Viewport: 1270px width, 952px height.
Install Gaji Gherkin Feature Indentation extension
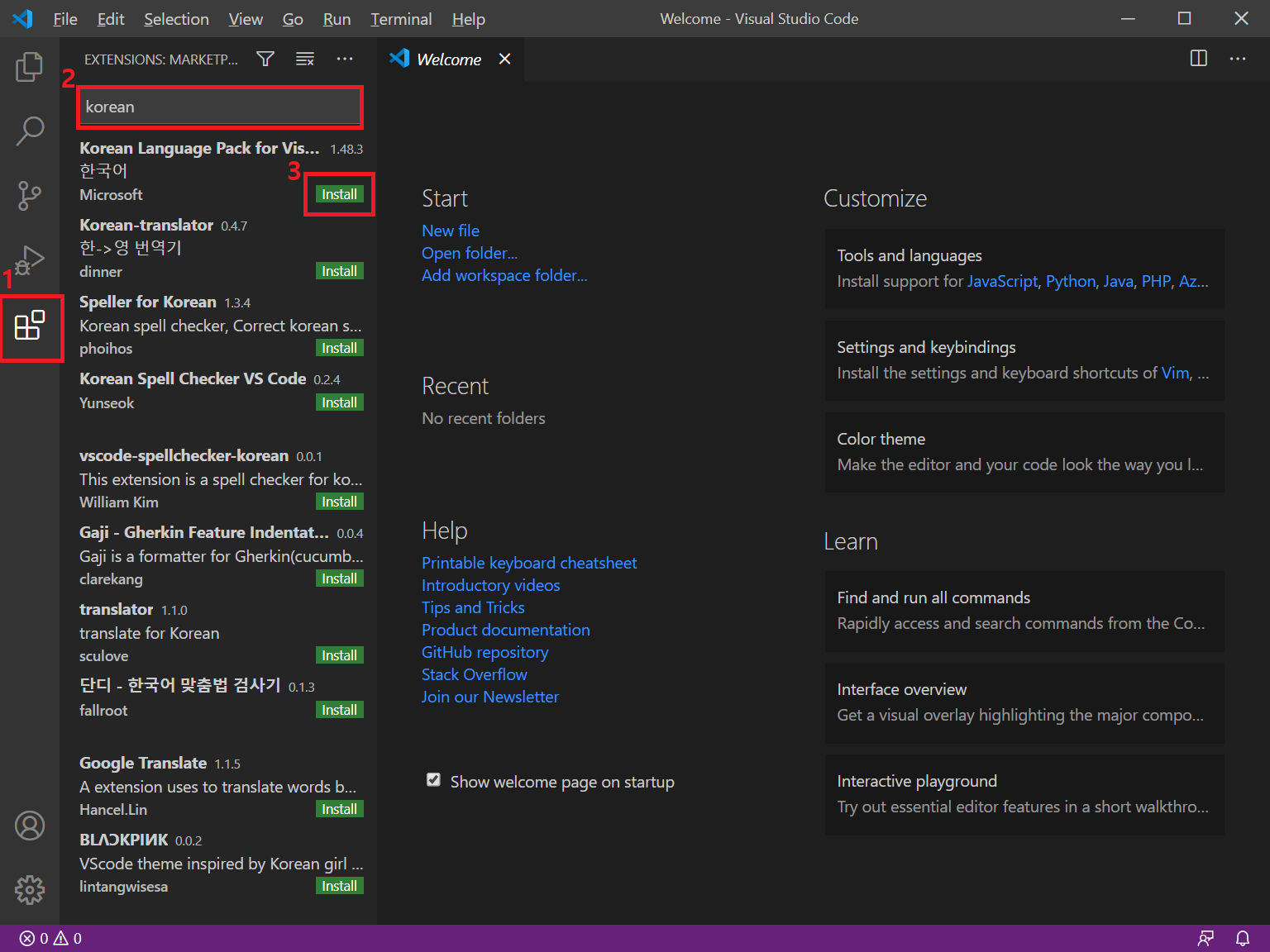pos(340,578)
